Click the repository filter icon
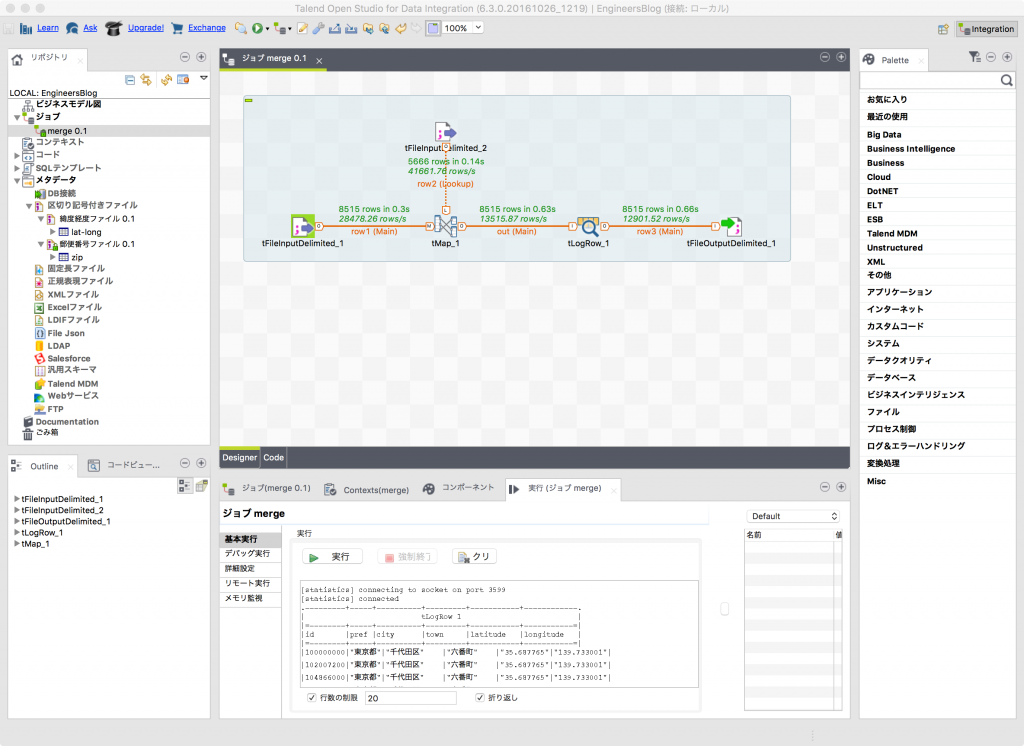The width and height of the screenshot is (1024, 746). 183,80
